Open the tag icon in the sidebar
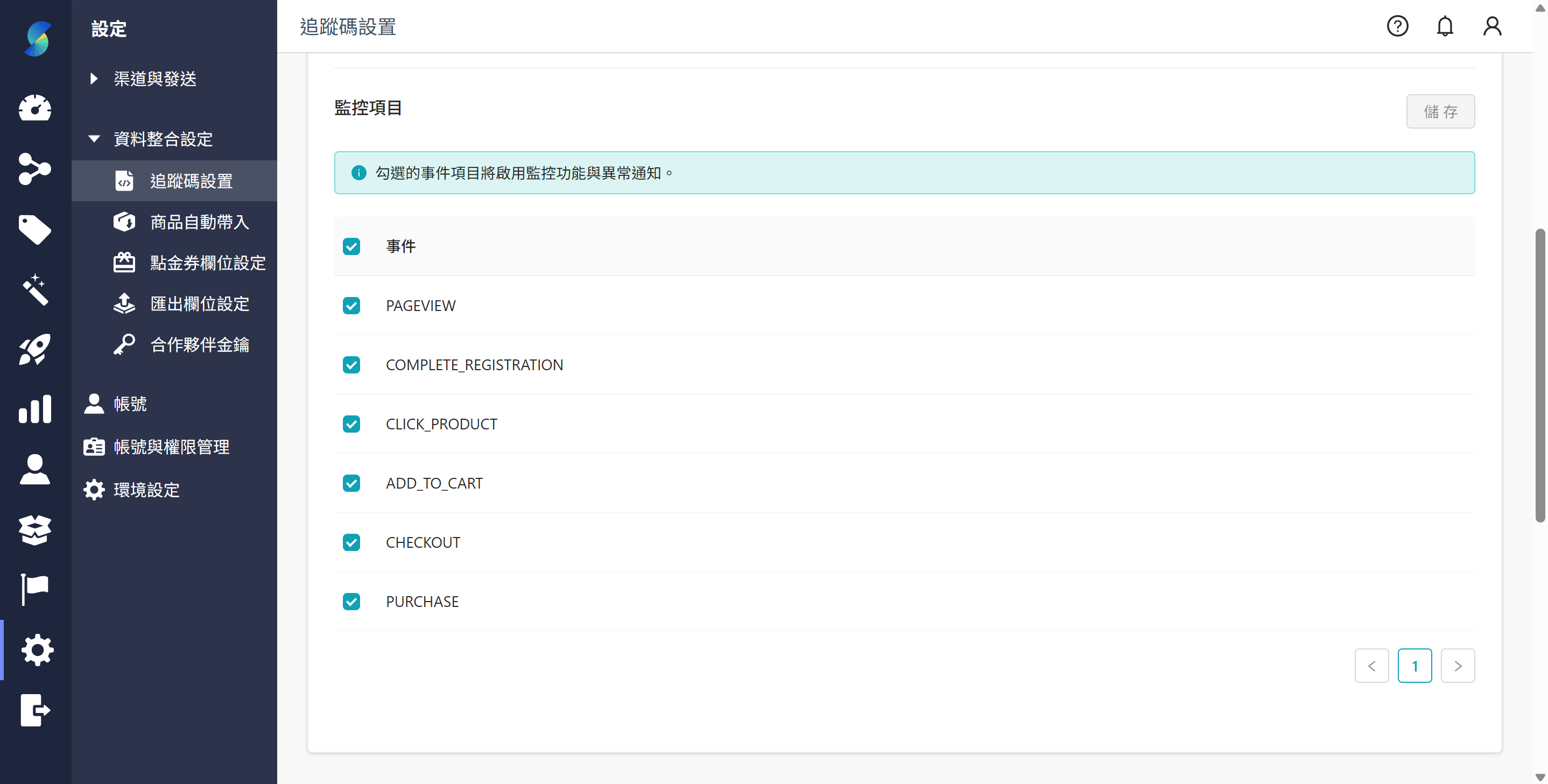This screenshot has width=1548, height=784. click(x=35, y=229)
